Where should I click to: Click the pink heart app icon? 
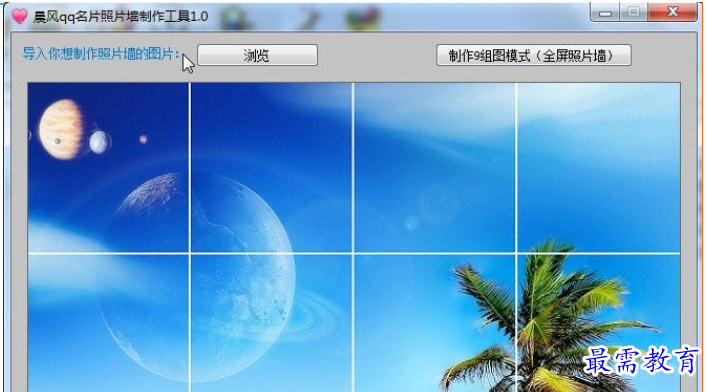click(19, 17)
